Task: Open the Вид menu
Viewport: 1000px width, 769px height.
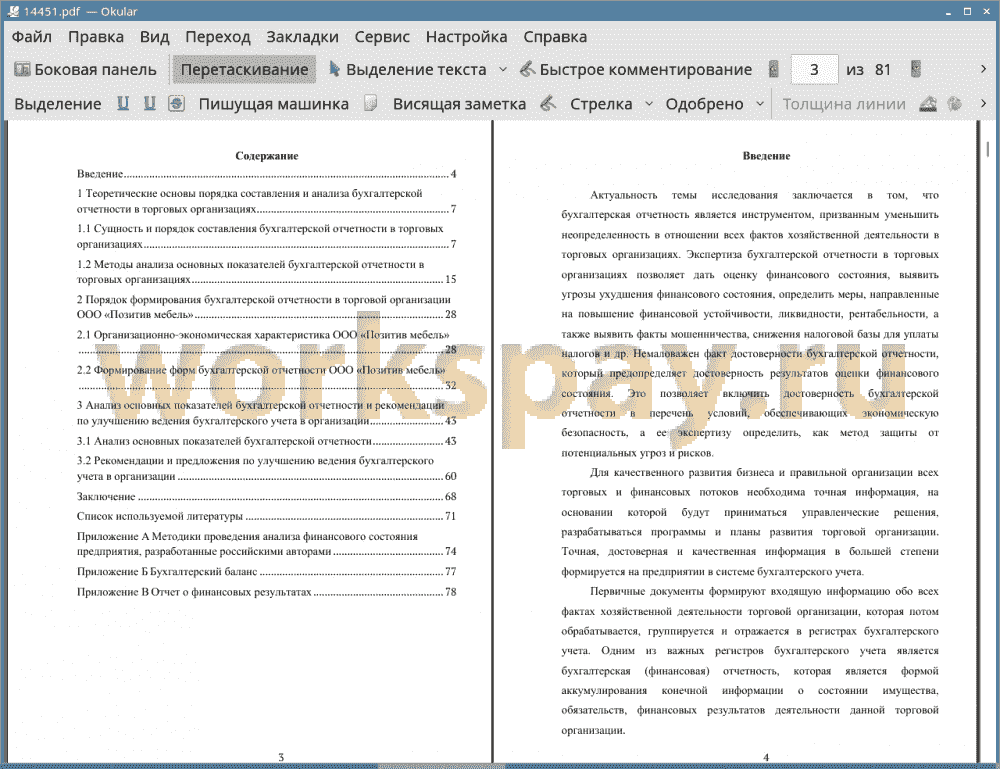Action: (x=154, y=37)
